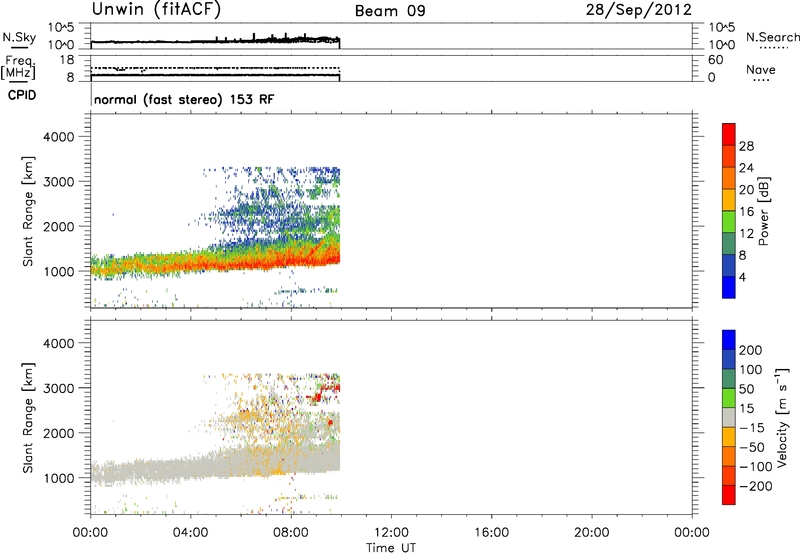The width and height of the screenshot is (800, 554).
Task: Click the 'N.Sky' legend label
Action: pos(19,37)
